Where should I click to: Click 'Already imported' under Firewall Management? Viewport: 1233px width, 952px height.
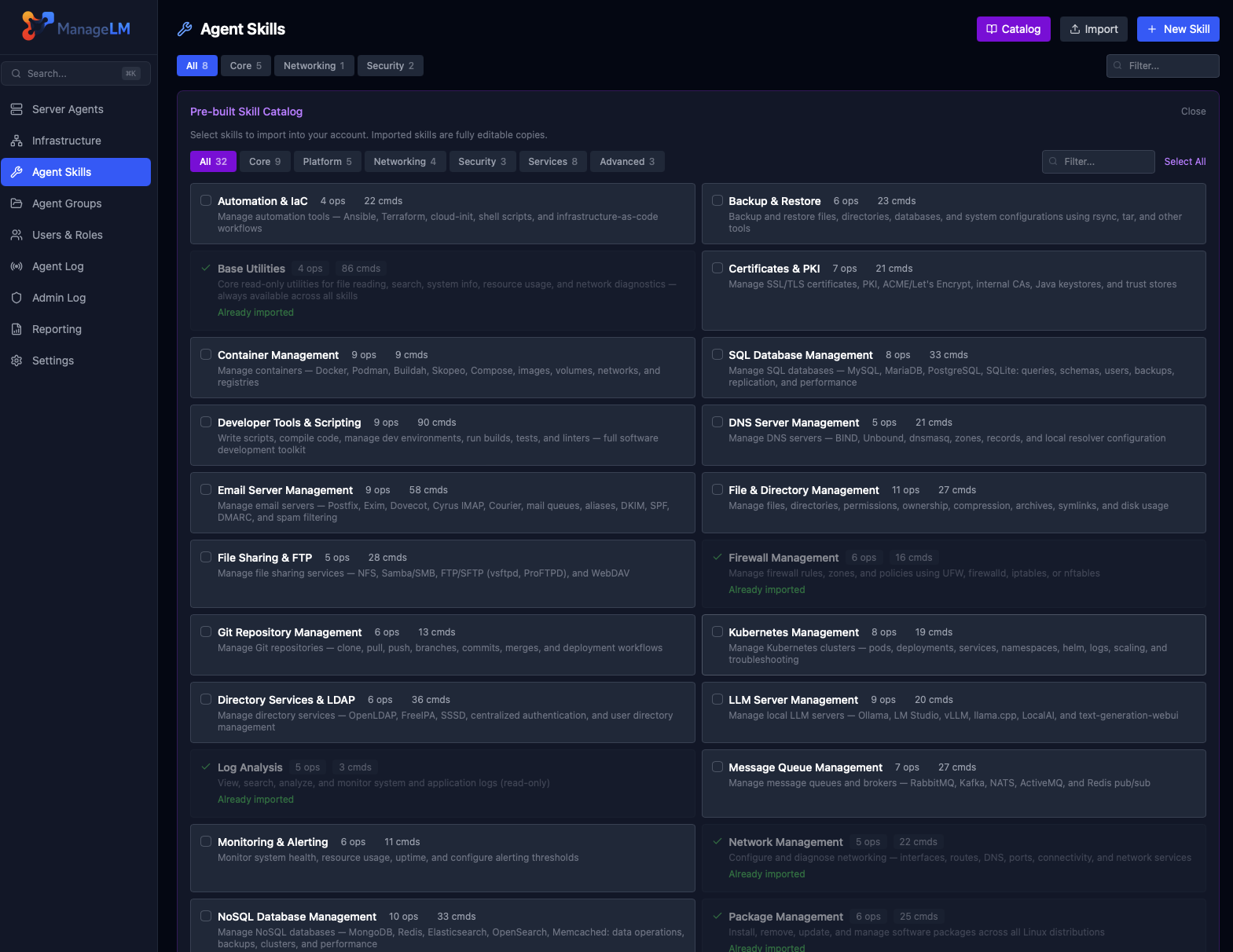pos(767,590)
